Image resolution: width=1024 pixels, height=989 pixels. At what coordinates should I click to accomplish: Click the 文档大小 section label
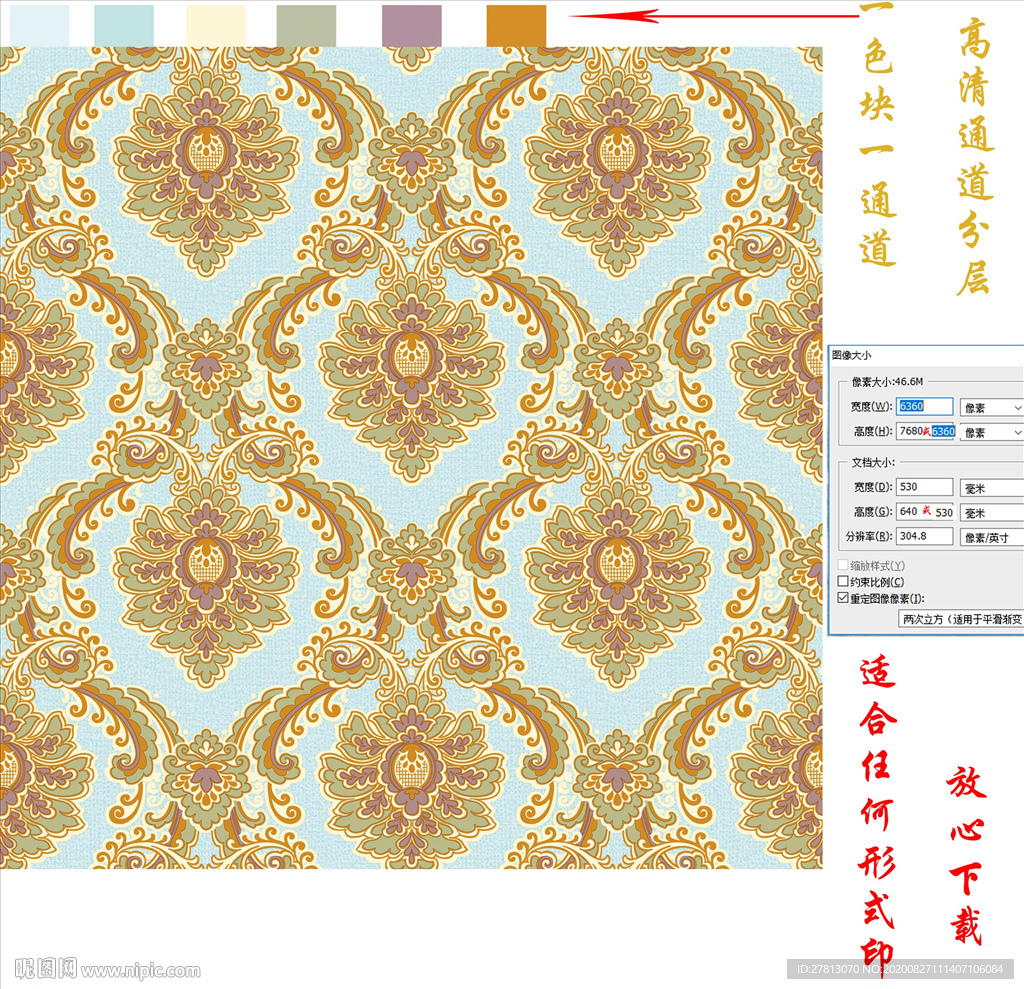(873, 462)
